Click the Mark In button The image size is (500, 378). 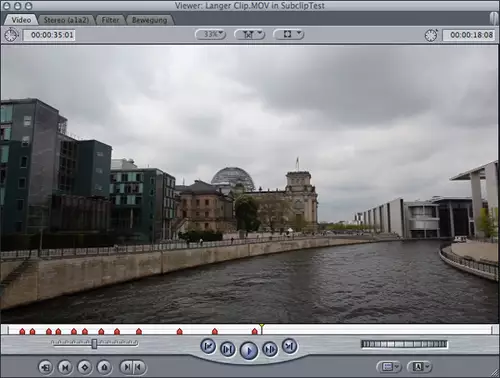126,367
